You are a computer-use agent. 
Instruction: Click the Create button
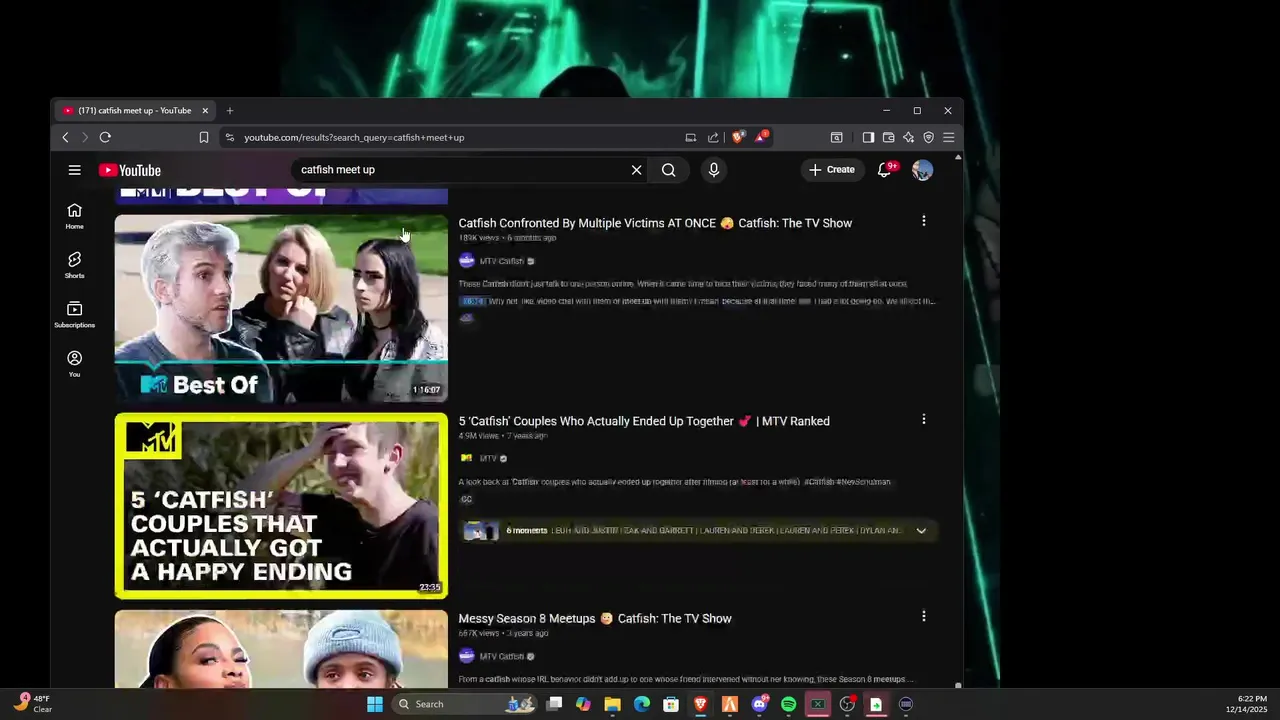[832, 170]
